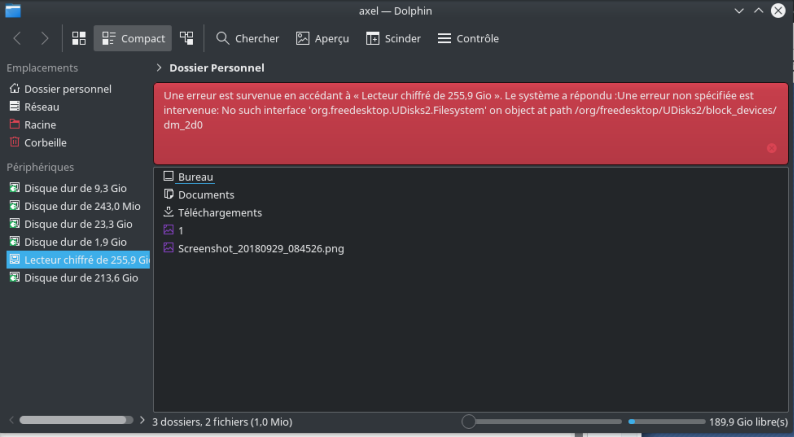Click the Places panel horizontal scrollbar
Screen dimensions: 794x437
pyautogui.click(x=75, y=421)
